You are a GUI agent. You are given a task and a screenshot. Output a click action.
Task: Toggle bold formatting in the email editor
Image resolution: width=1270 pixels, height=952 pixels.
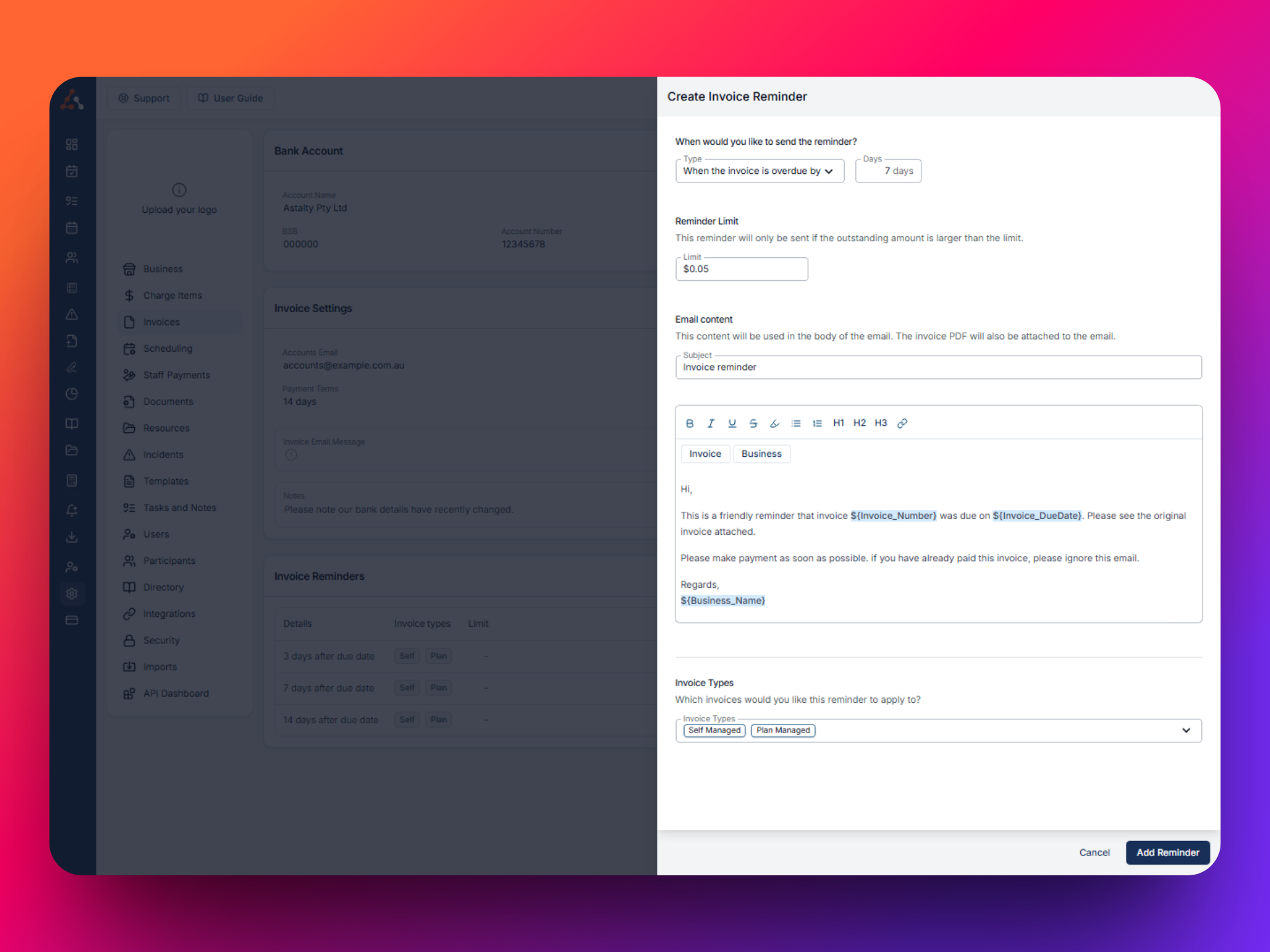690,422
